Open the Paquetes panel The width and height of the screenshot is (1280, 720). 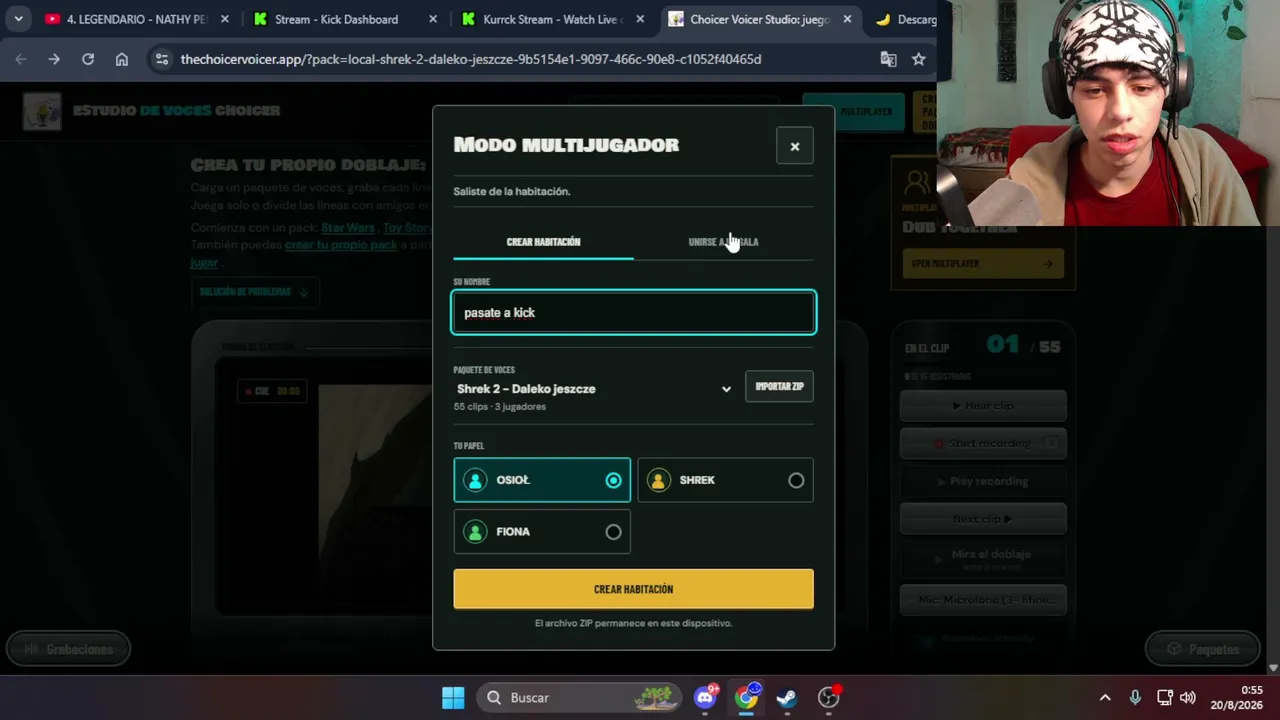tap(1202, 650)
